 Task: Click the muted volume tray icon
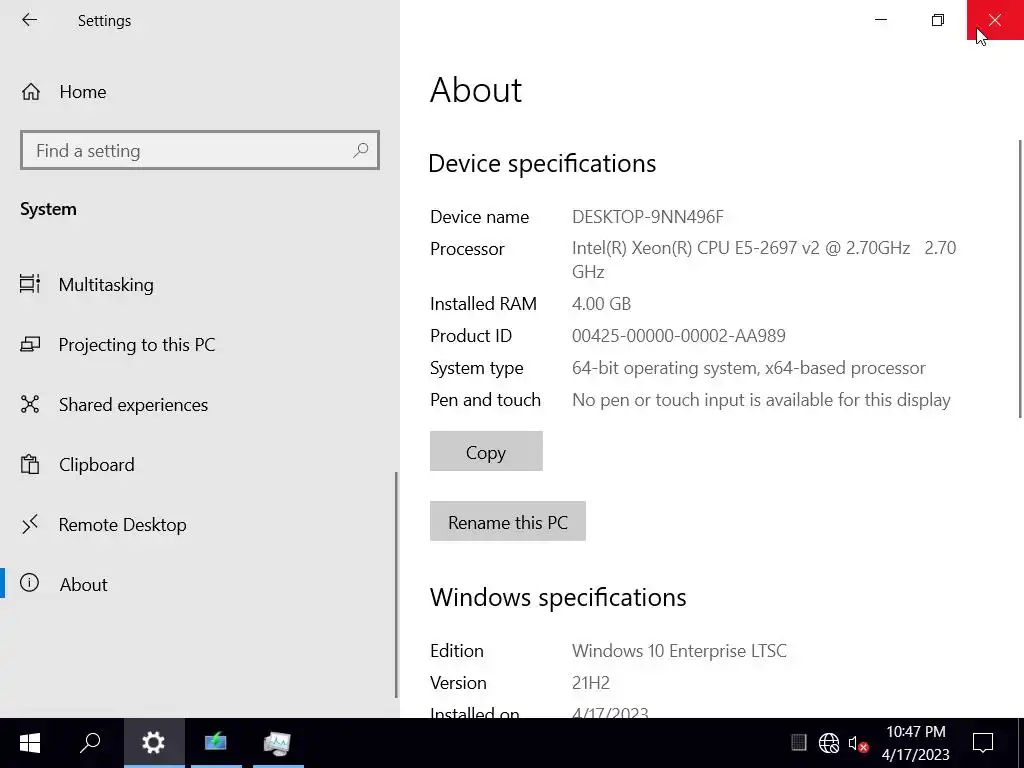click(857, 743)
